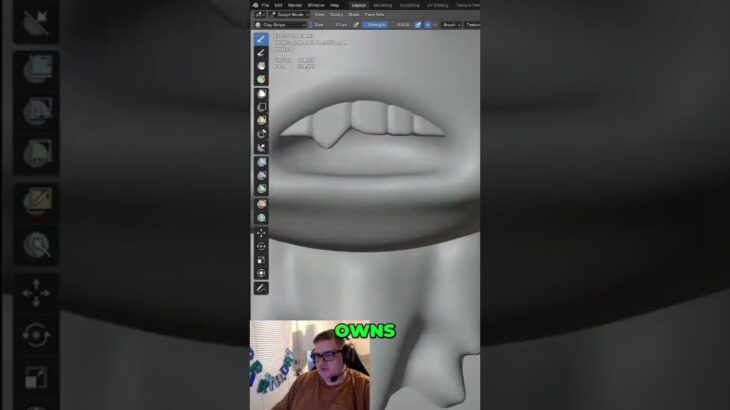The image size is (730, 410).
Task: Click the Blender logo menu icon
Action: tap(256, 5)
